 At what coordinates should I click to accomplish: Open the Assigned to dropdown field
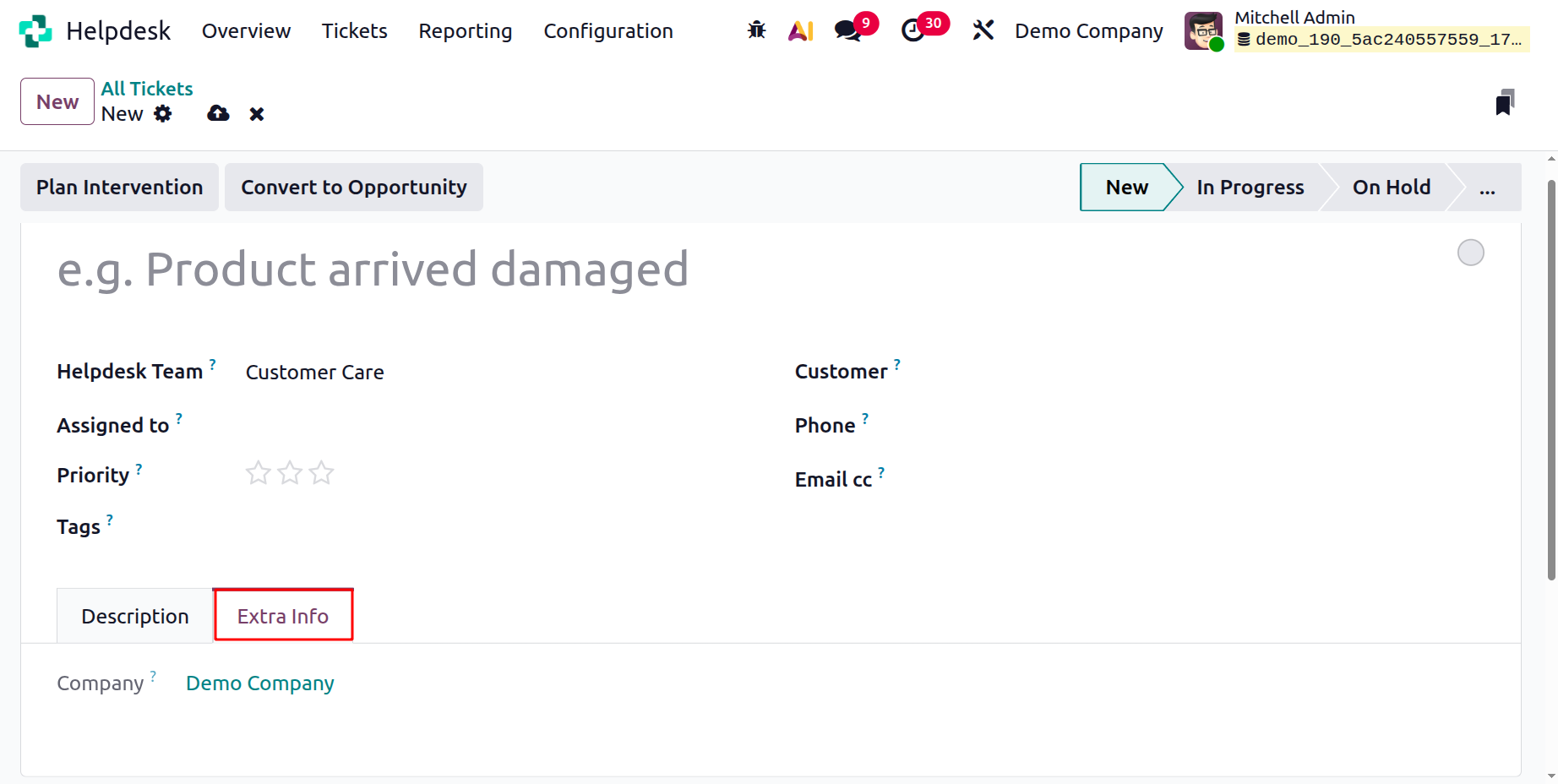(496, 425)
